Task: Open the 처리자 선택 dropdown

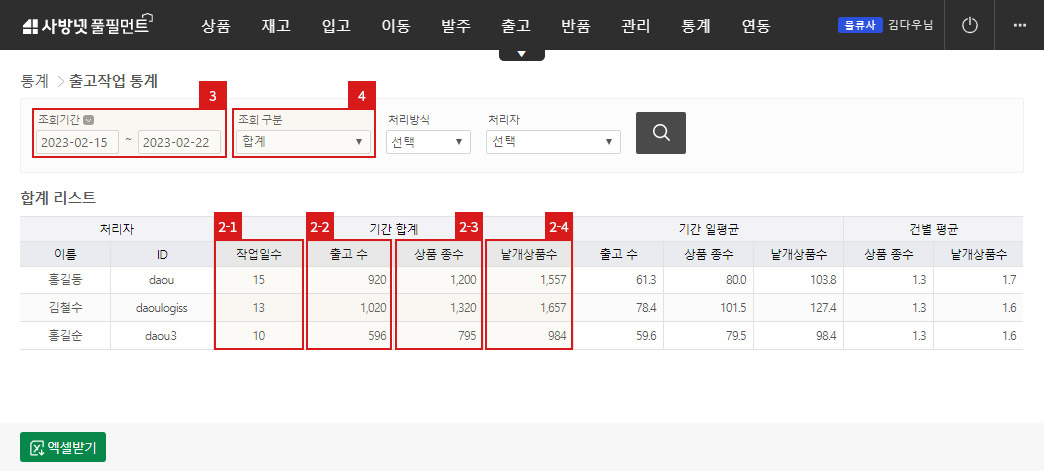Action: [x=553, y=142]
